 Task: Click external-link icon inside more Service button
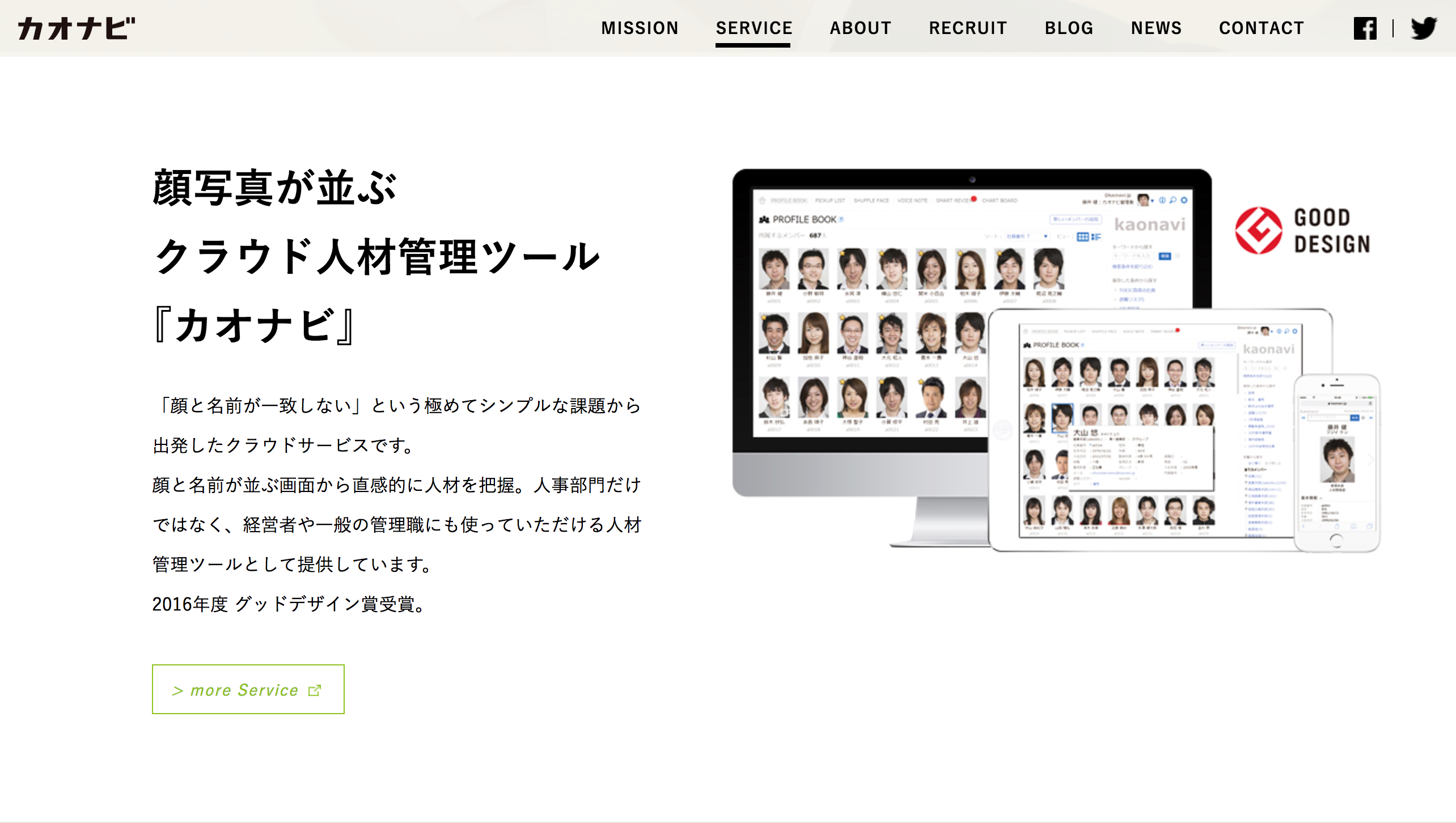pyautogui.click(x=315, y=690)
